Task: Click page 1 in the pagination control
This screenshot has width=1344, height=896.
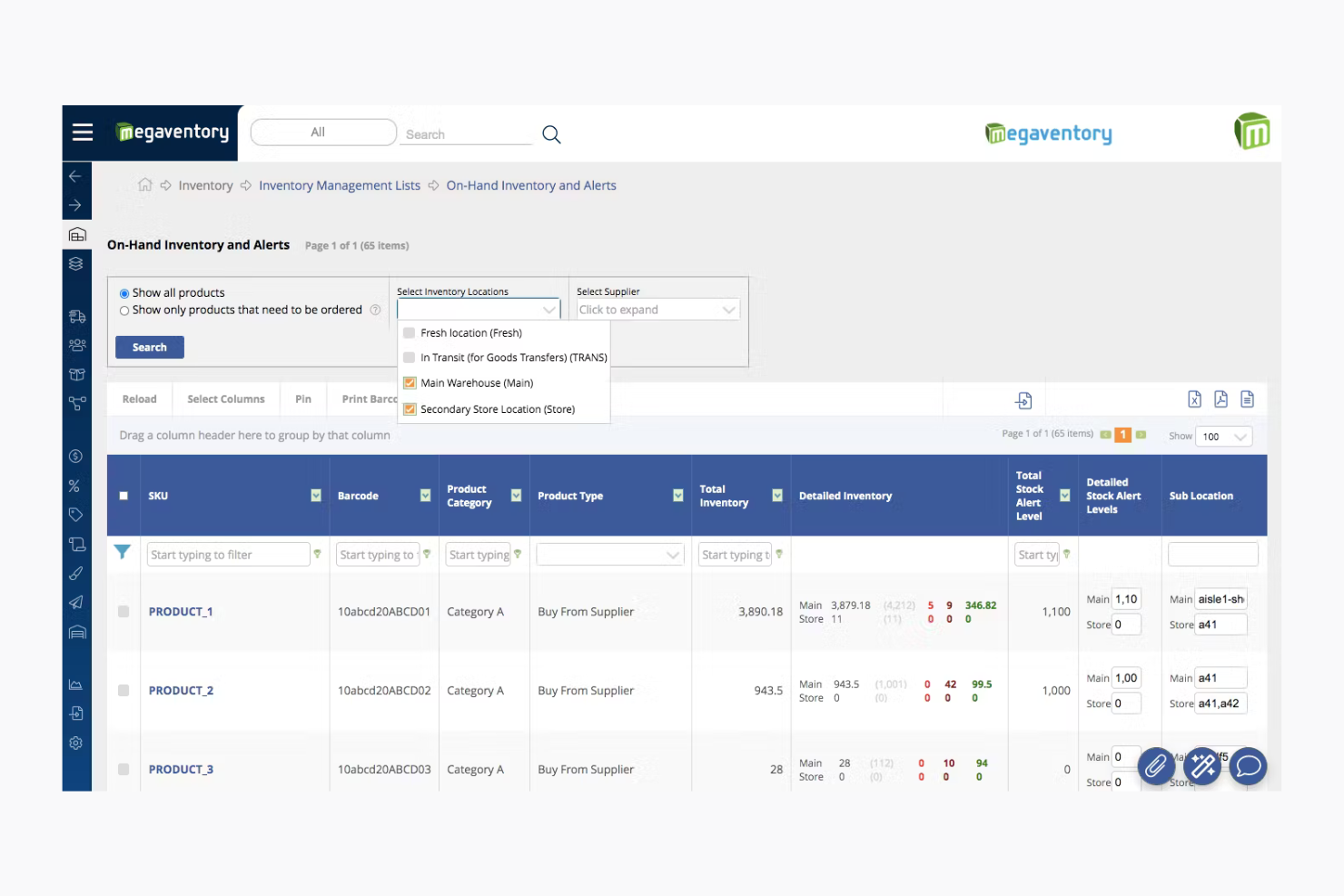Action: [1122, 435]
